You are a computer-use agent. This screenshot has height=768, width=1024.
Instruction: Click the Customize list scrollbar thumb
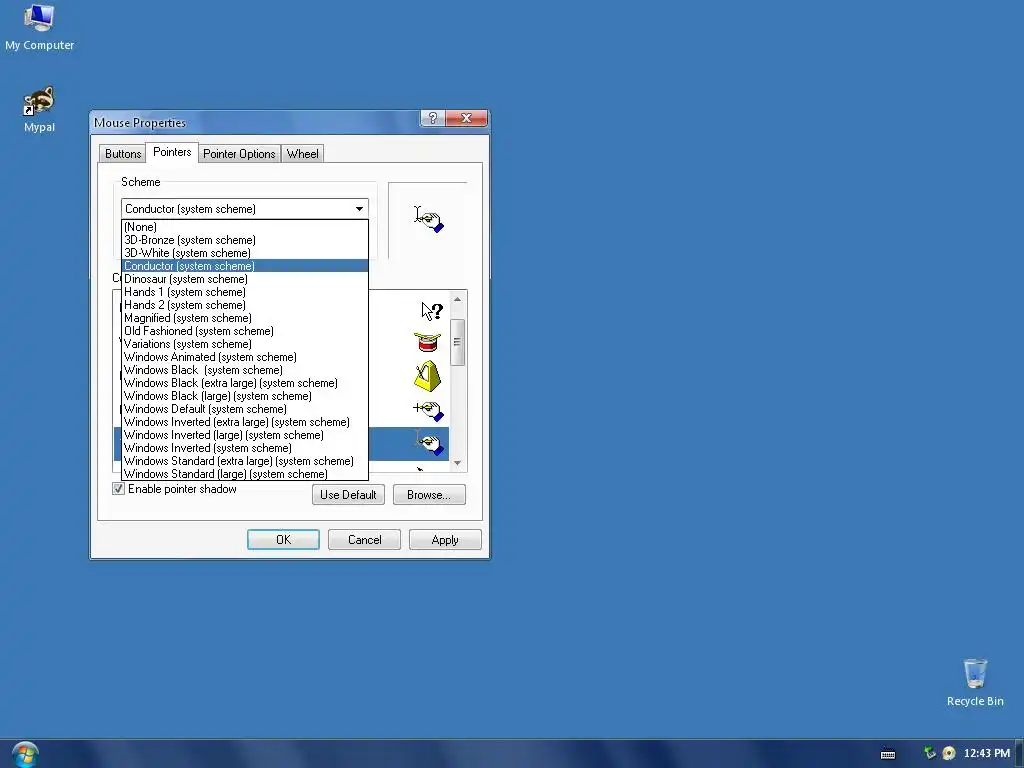[x=457, y=342]
